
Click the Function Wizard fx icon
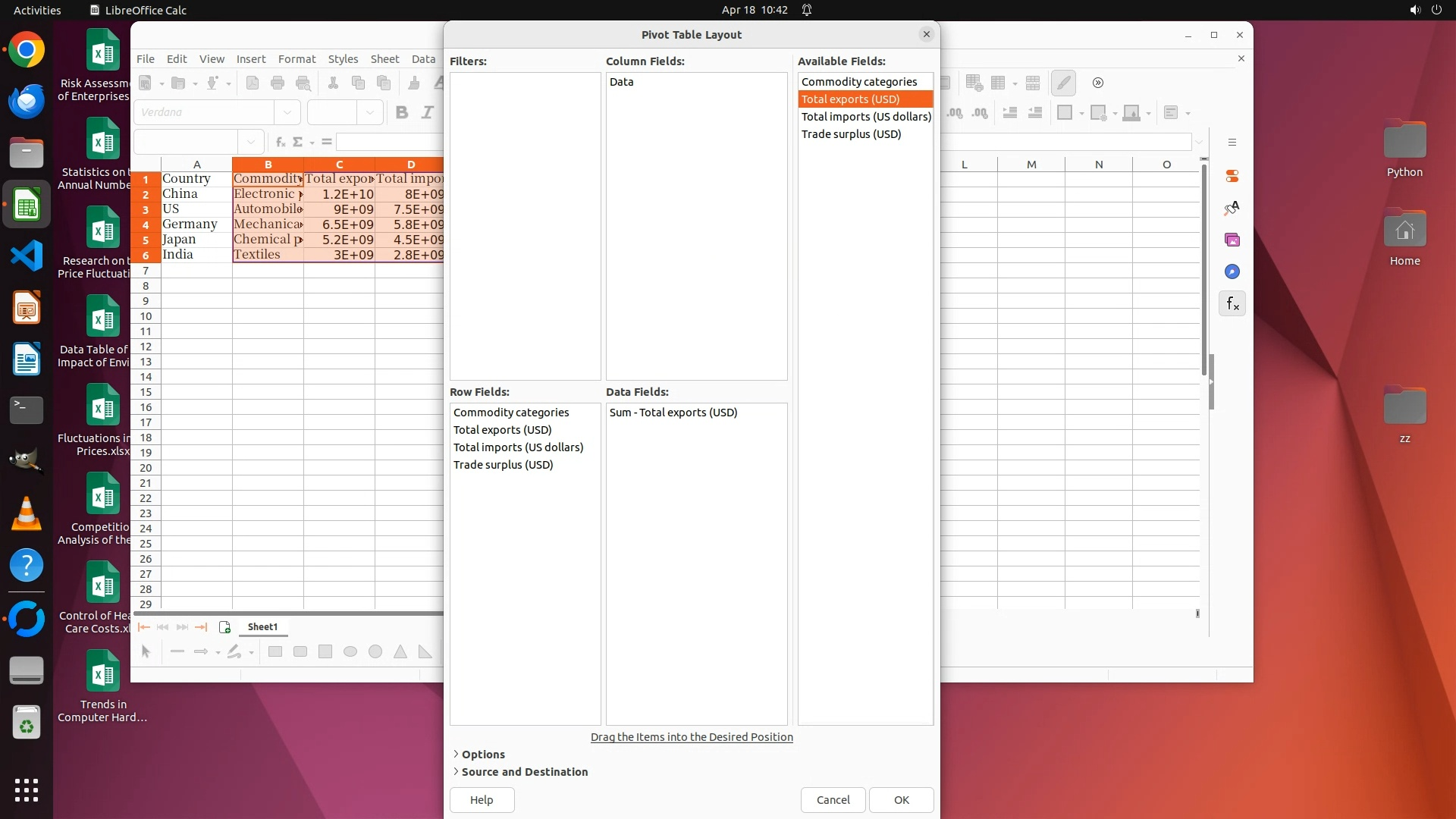click(x=280, y=142)
